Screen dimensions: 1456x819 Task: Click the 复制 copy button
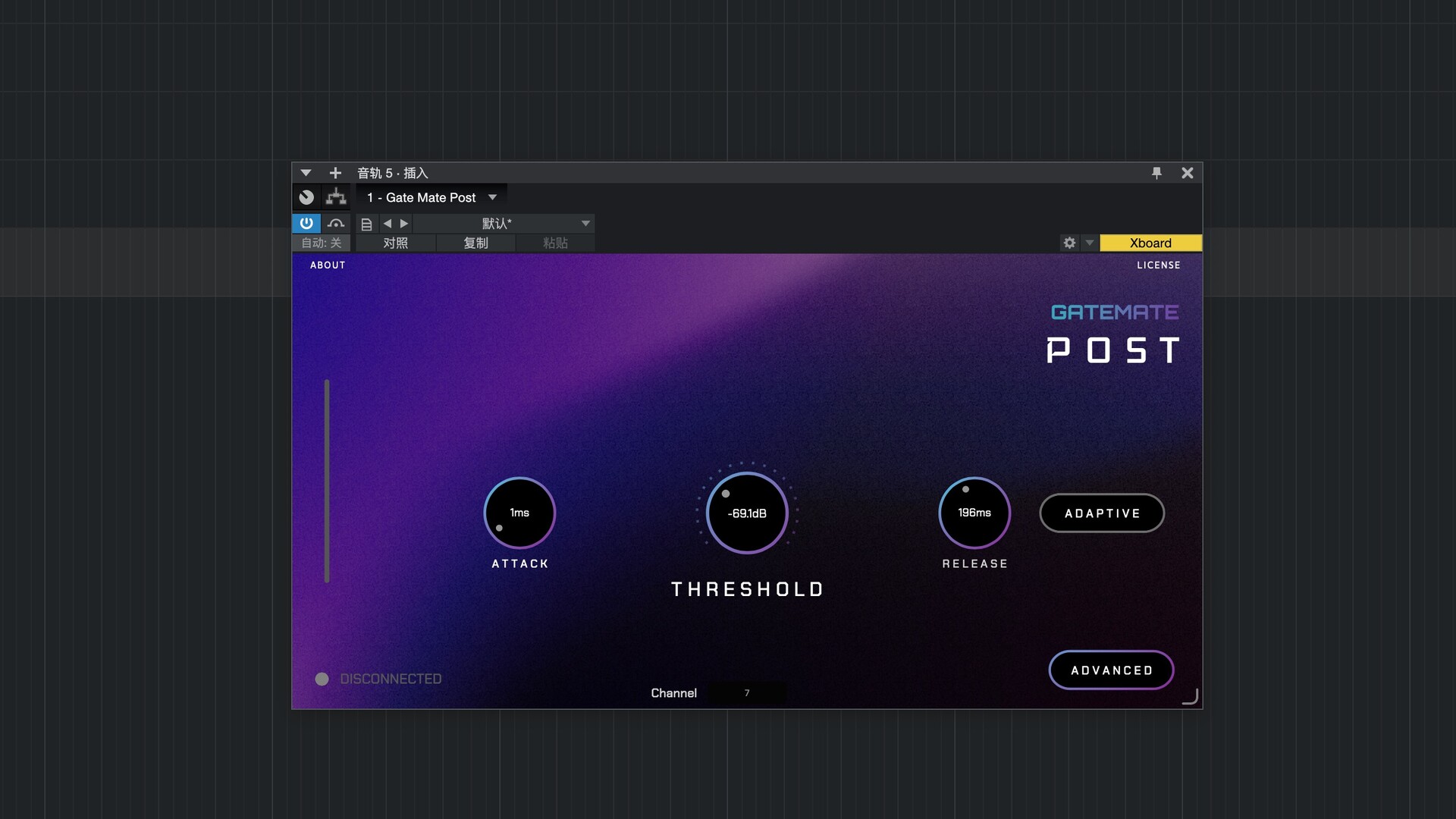pos(475,243)
